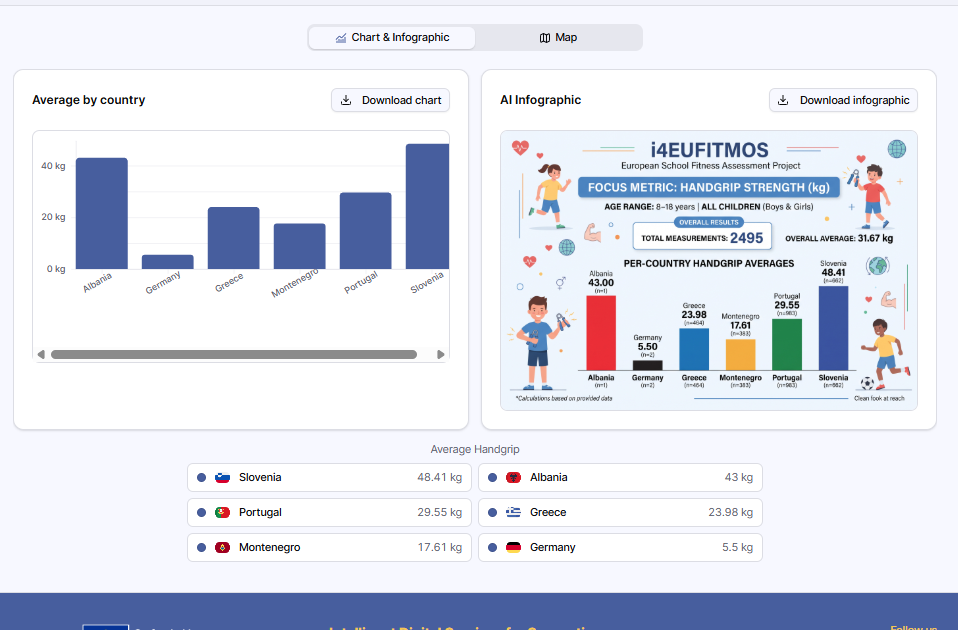Click the Albania x-axis label in chart
The height and width of the screenshot is (630, 958).
(98, 282)
